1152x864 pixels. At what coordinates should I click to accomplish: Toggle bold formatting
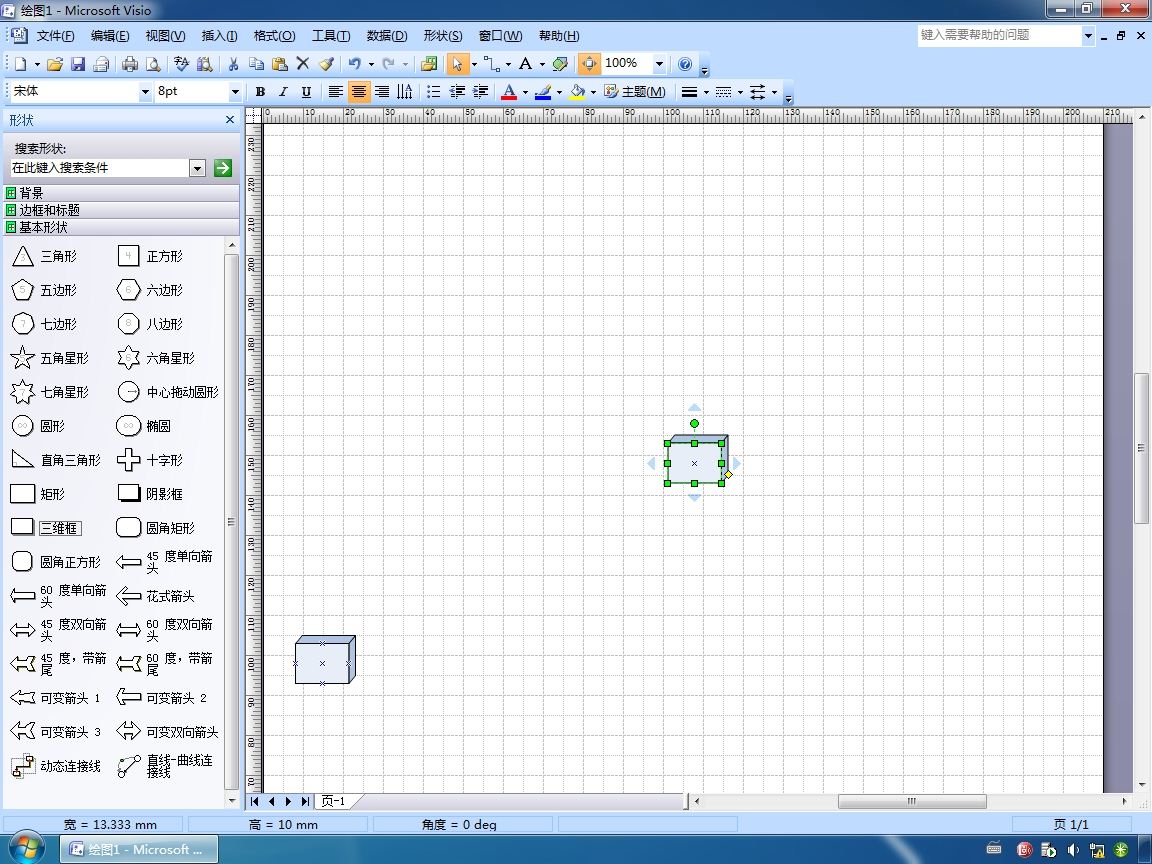click(x=260, y=92)
